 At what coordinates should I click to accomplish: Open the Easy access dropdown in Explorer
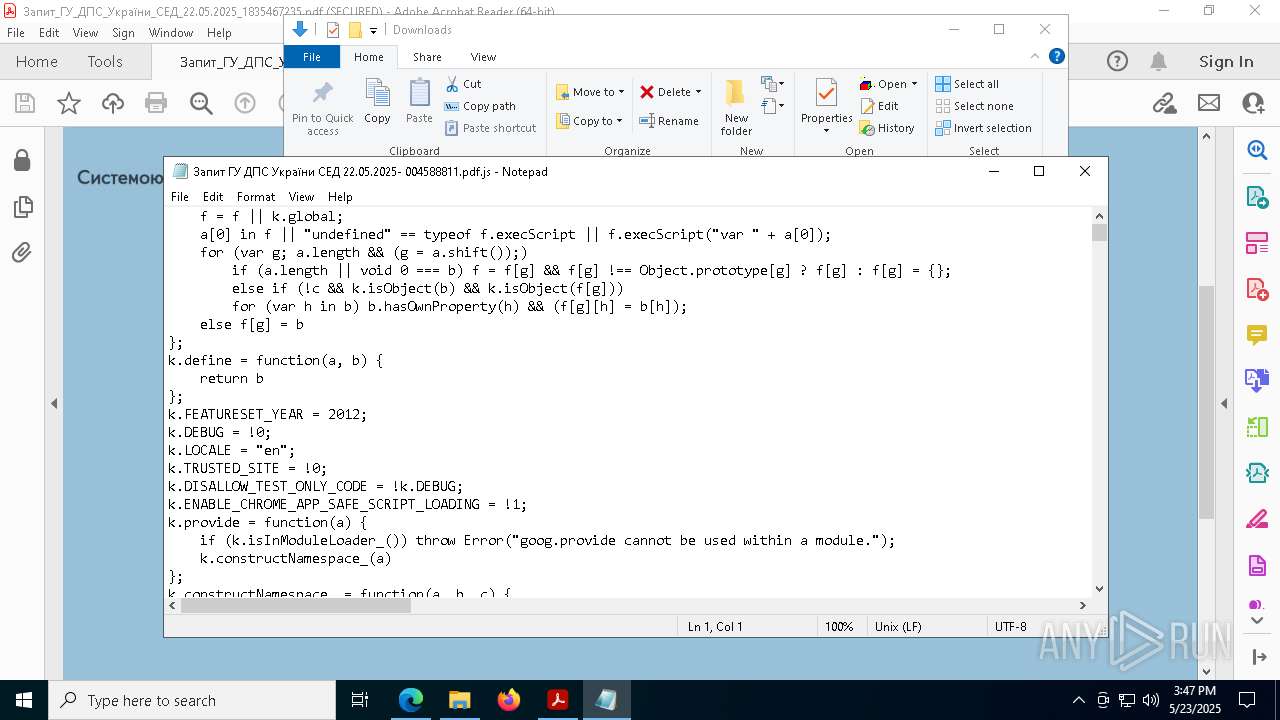pos(771,105)
